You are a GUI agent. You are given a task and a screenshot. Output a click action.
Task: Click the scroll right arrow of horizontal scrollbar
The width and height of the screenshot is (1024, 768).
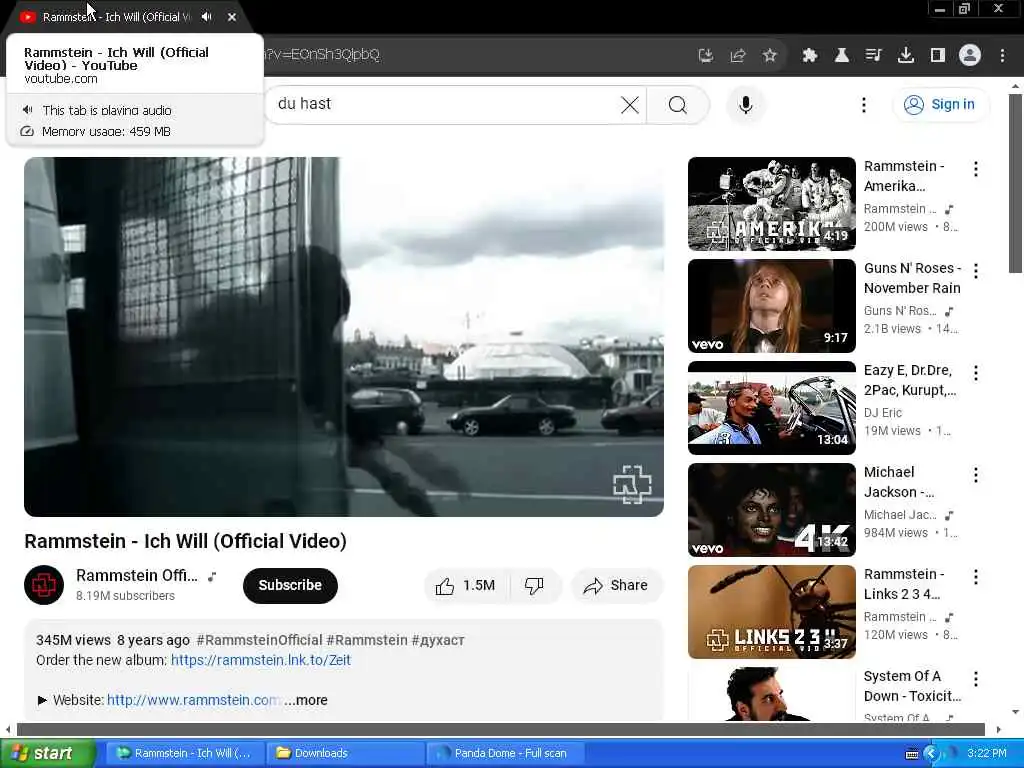999,729
